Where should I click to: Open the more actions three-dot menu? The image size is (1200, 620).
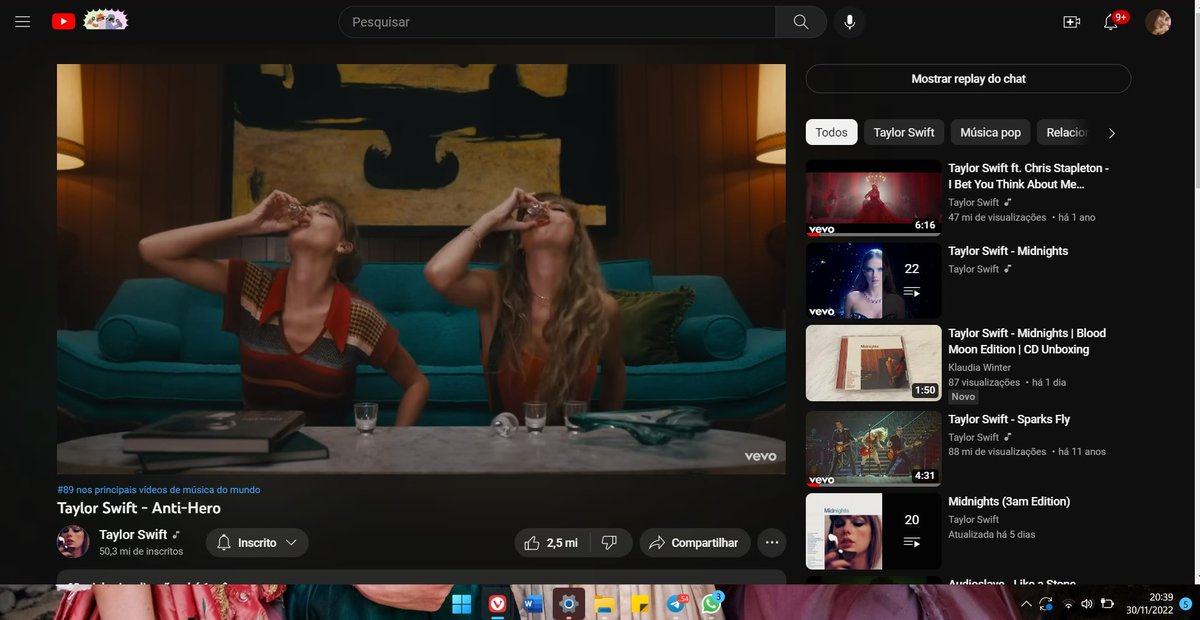(x=772, y=542)
